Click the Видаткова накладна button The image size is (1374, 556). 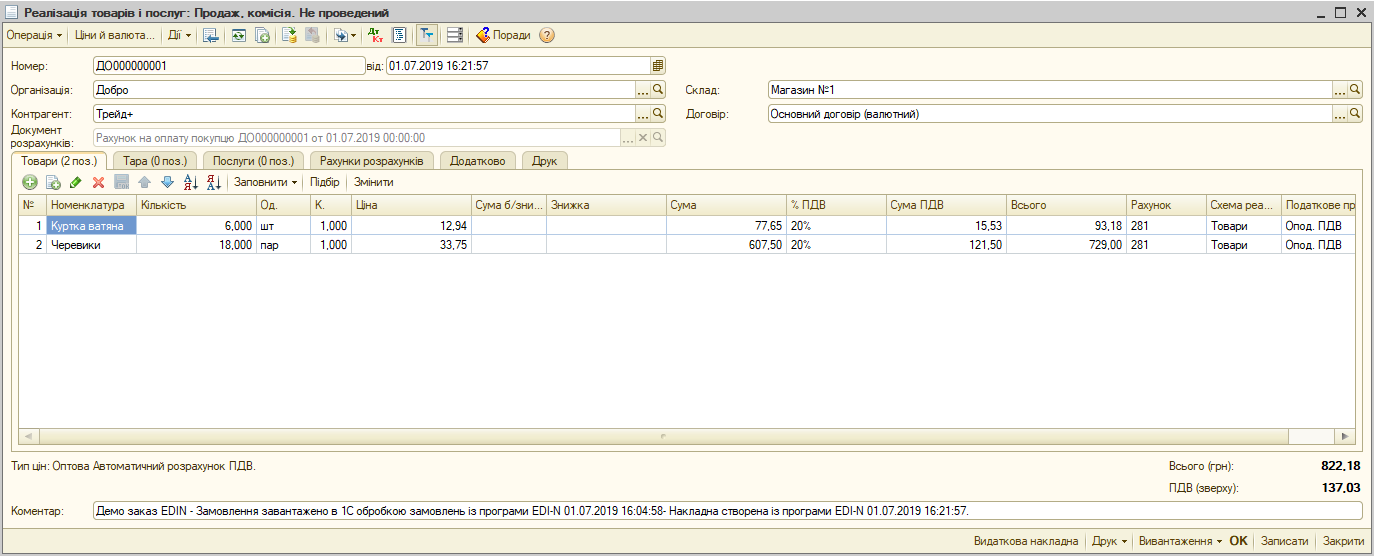pyautogui.click(x=1026, y=541)
